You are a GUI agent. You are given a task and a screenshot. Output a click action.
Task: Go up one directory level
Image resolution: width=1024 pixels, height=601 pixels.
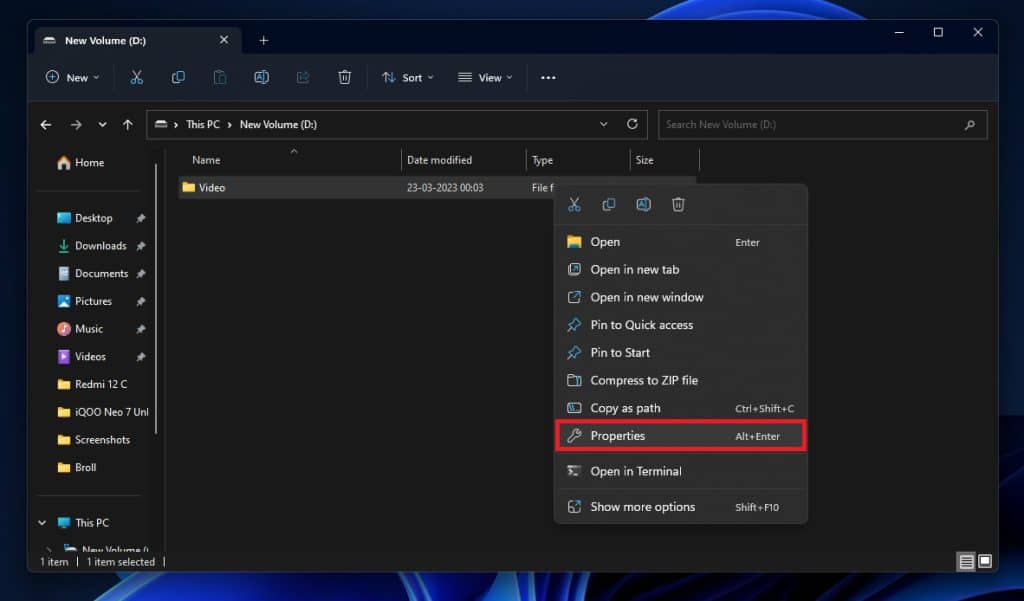pos(127,124)
